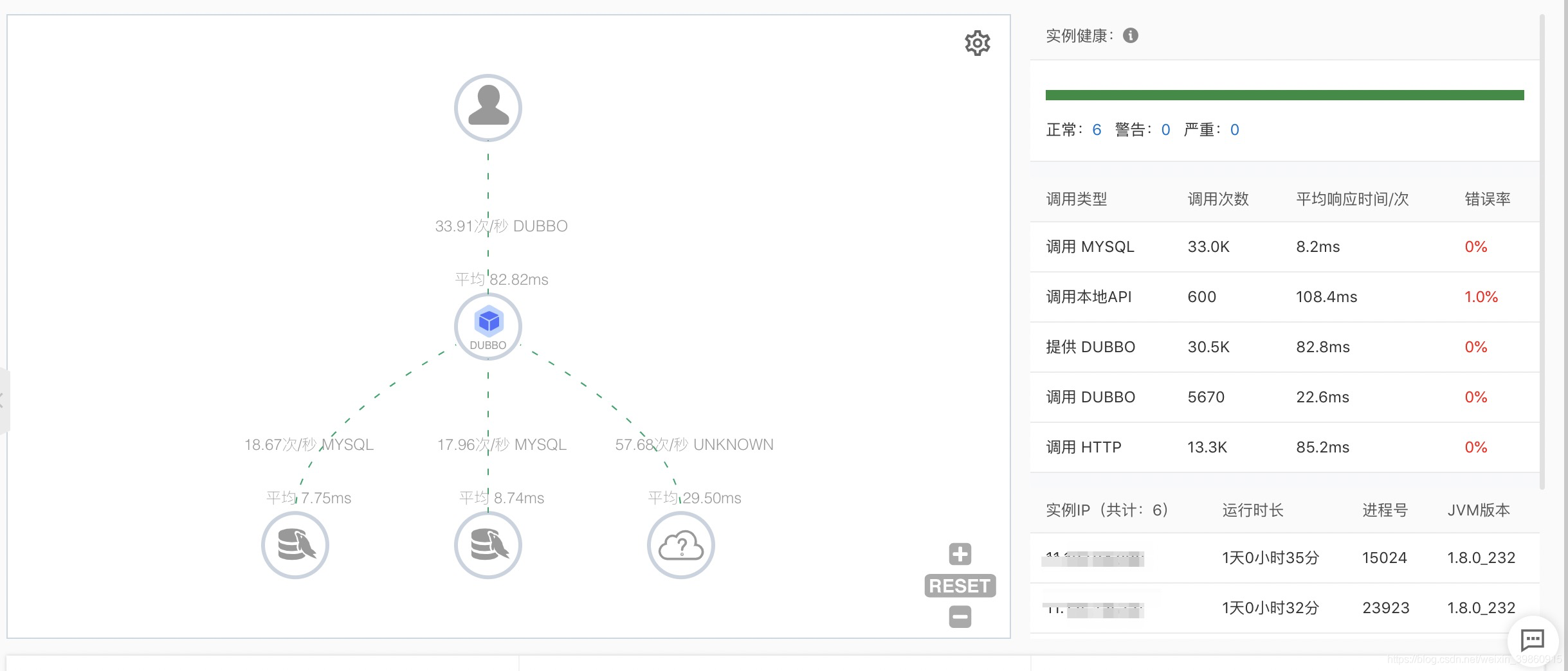Select the left MySQL database node
The width and height of the screenshot is (1568, 671).
point(295,544)
